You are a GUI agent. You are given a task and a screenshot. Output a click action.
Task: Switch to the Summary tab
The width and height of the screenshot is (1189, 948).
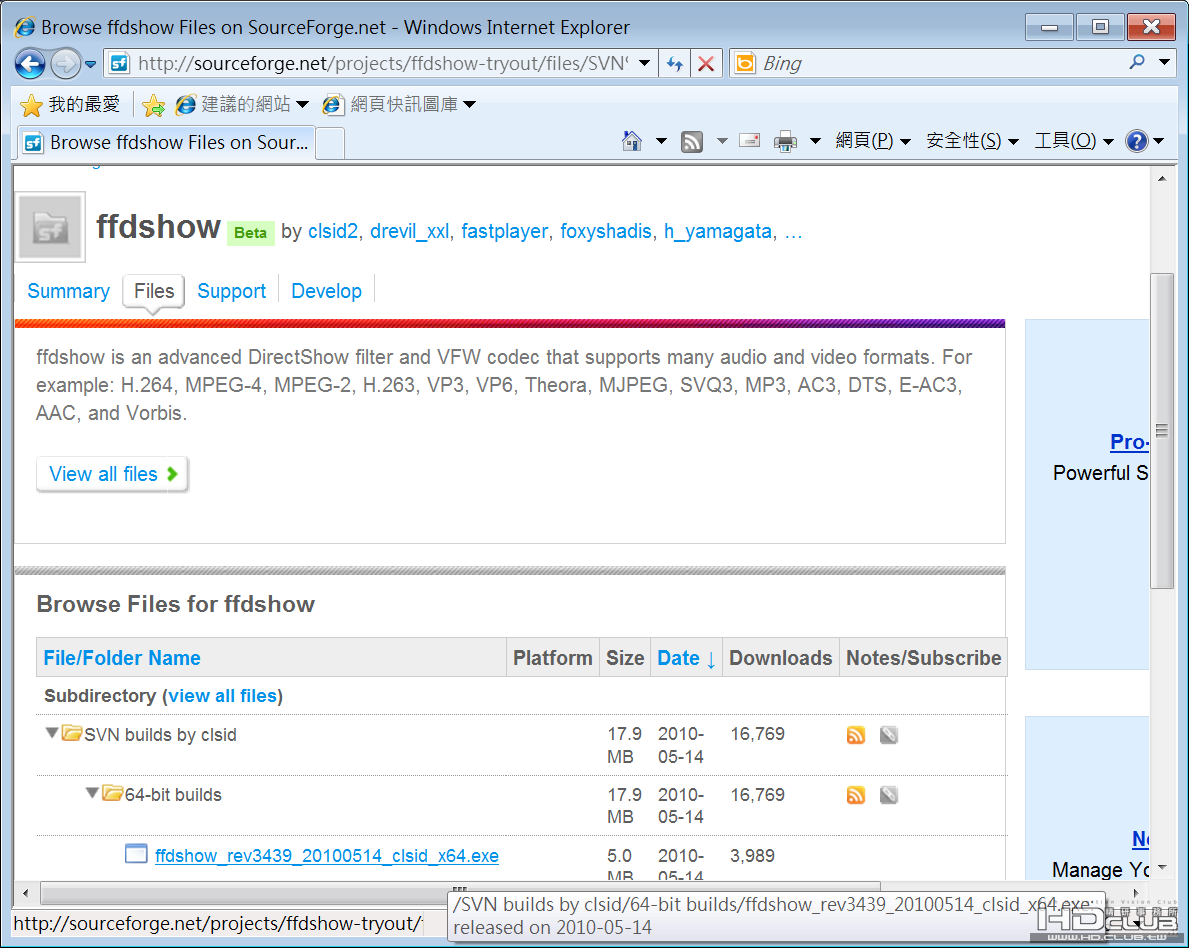(x=68, y=291)
